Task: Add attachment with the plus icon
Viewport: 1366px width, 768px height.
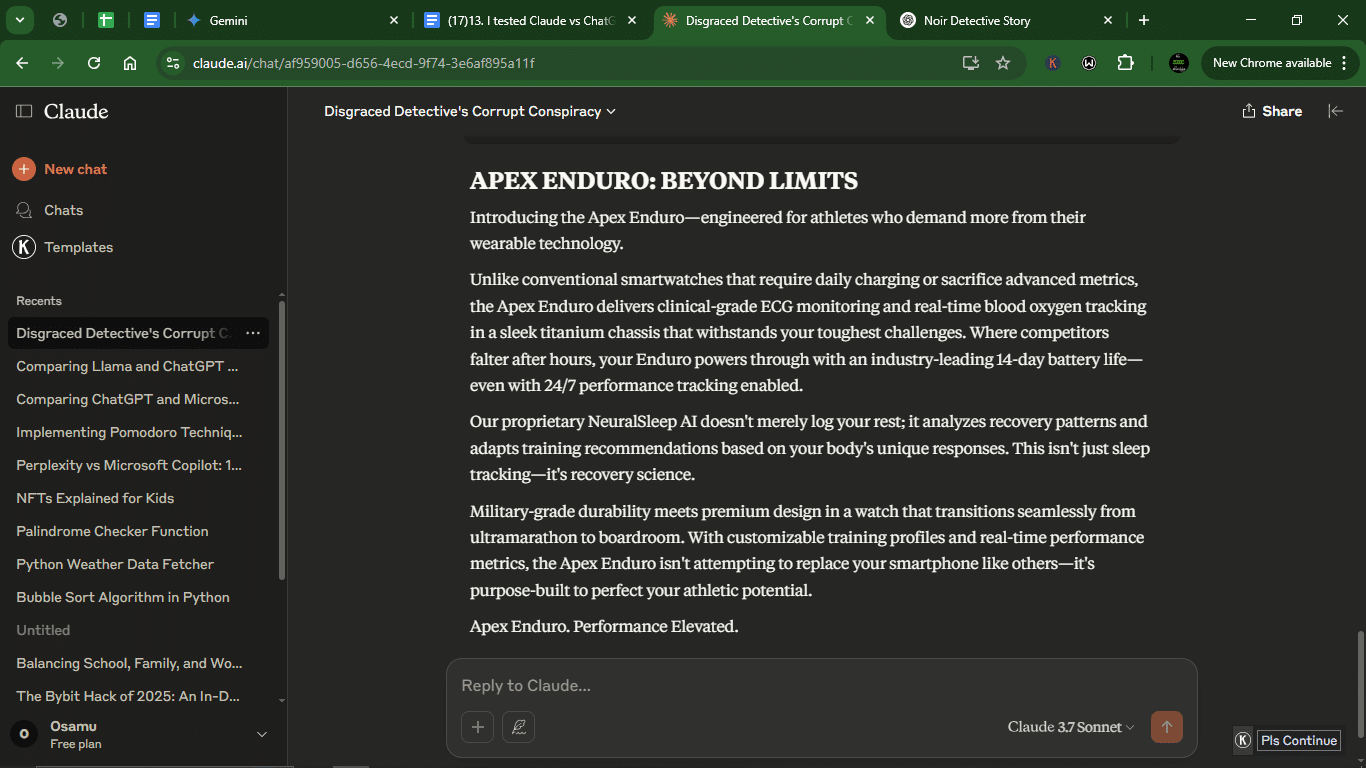Action: 477,727
